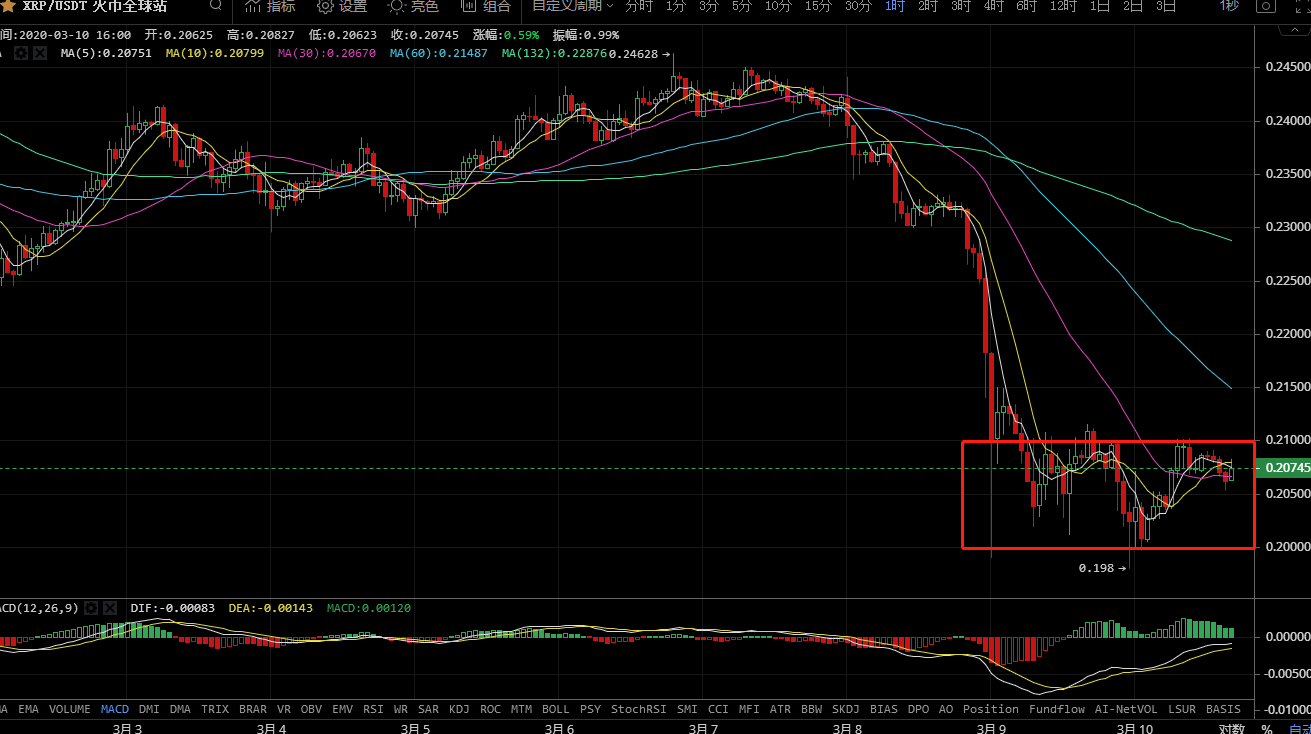This screenshot has width=1311, height=734.
Task: Toggle 亮色 light theme
Action: (x=413, y=6)
